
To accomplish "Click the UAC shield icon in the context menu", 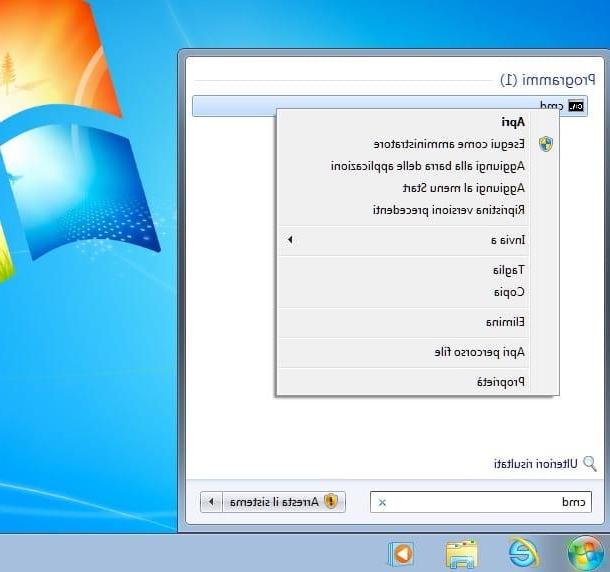I will (x=546, y=144).
